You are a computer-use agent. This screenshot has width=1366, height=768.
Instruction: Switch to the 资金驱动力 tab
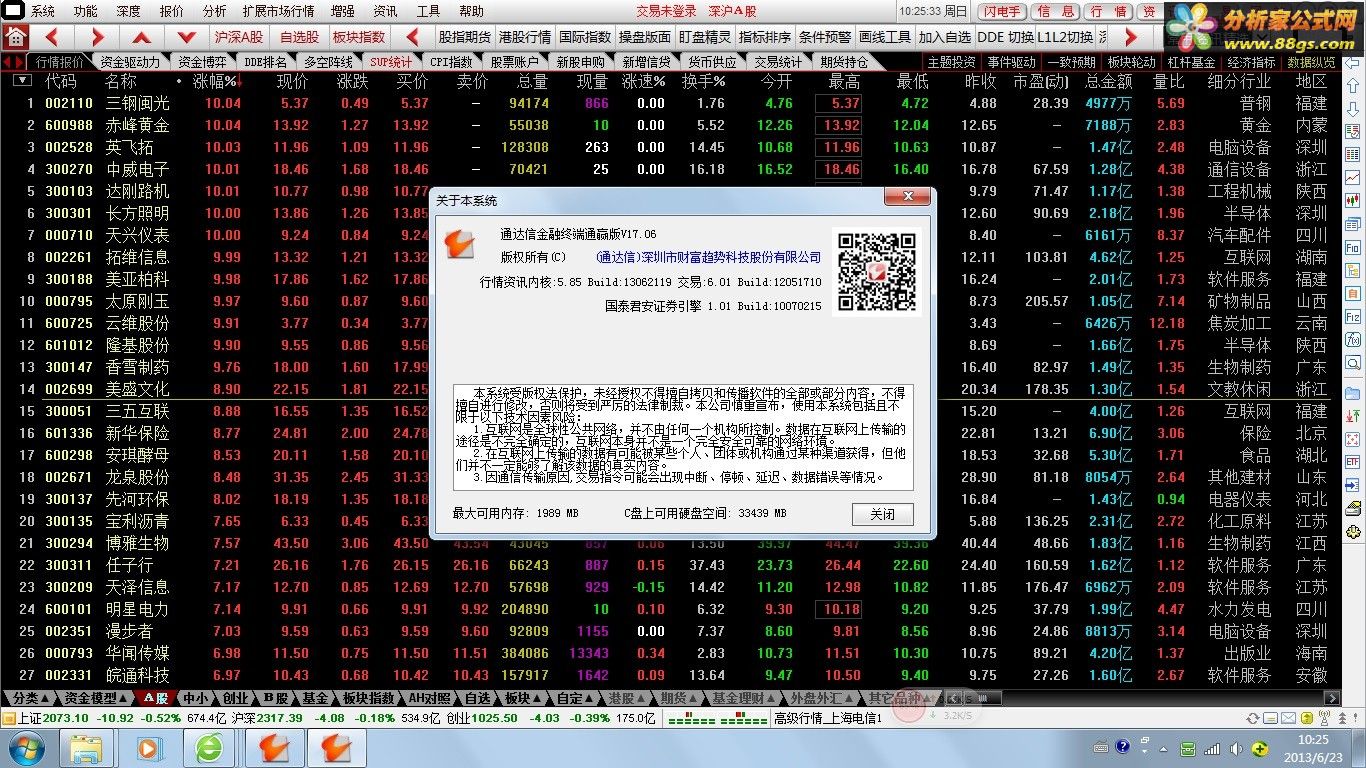tap(129, 62)
